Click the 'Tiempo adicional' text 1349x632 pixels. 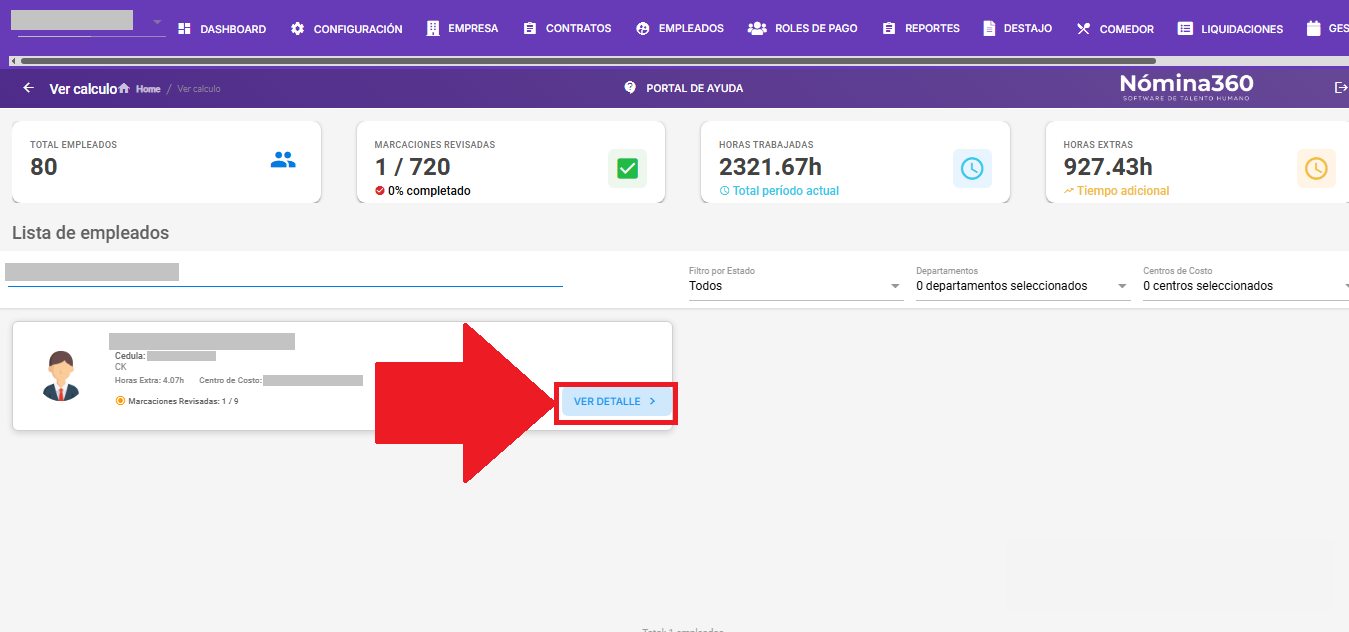[1123, 191]
